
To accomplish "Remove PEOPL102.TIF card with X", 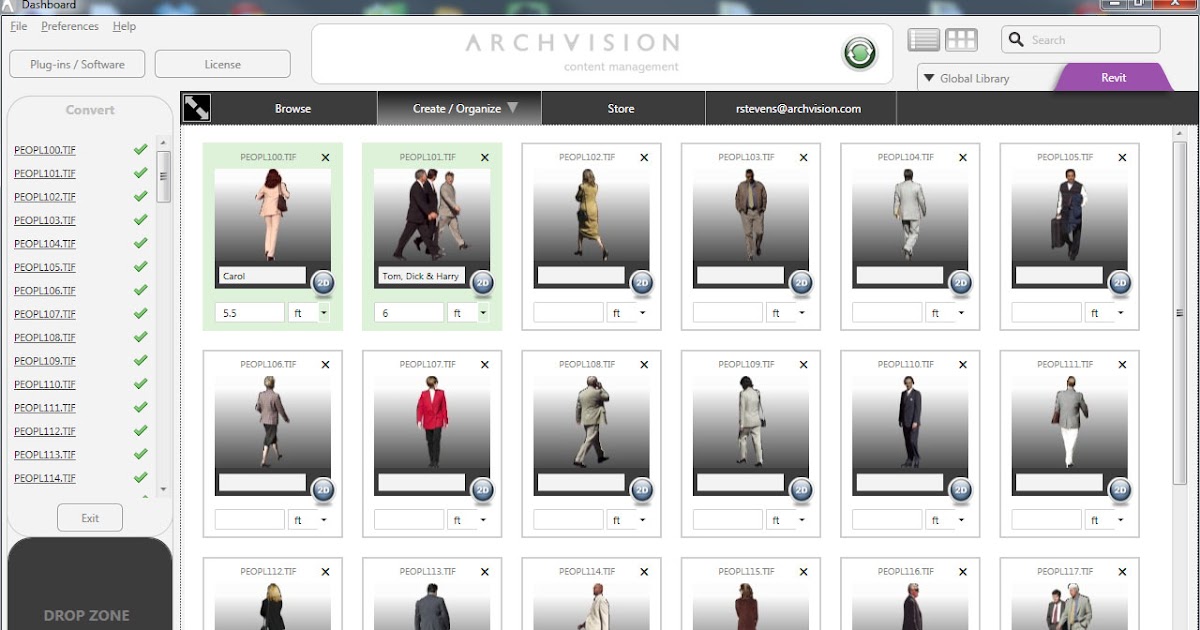I will tap(644, 158).
